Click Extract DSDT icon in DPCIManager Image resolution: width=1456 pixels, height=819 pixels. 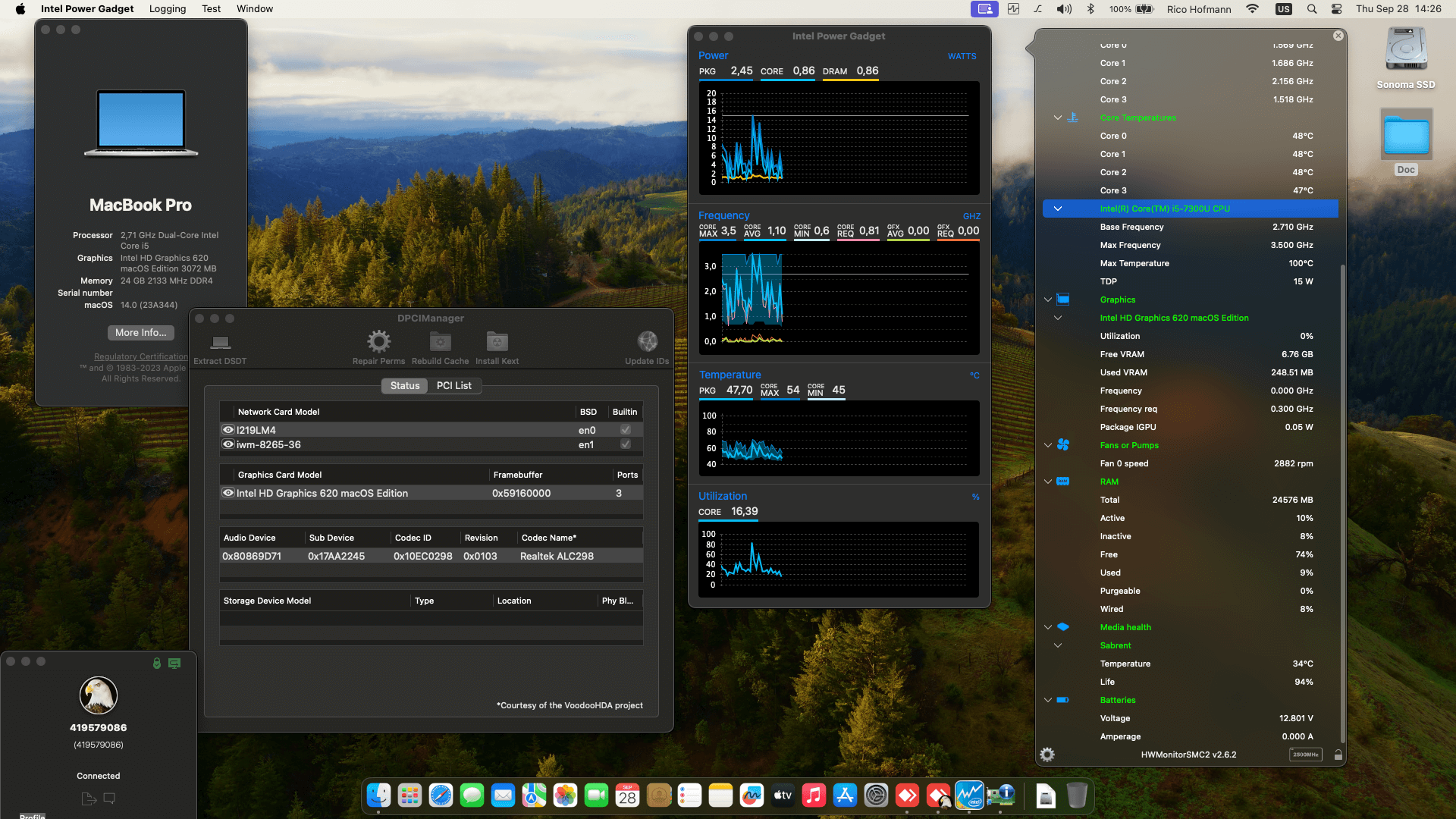tap(220, 342)
